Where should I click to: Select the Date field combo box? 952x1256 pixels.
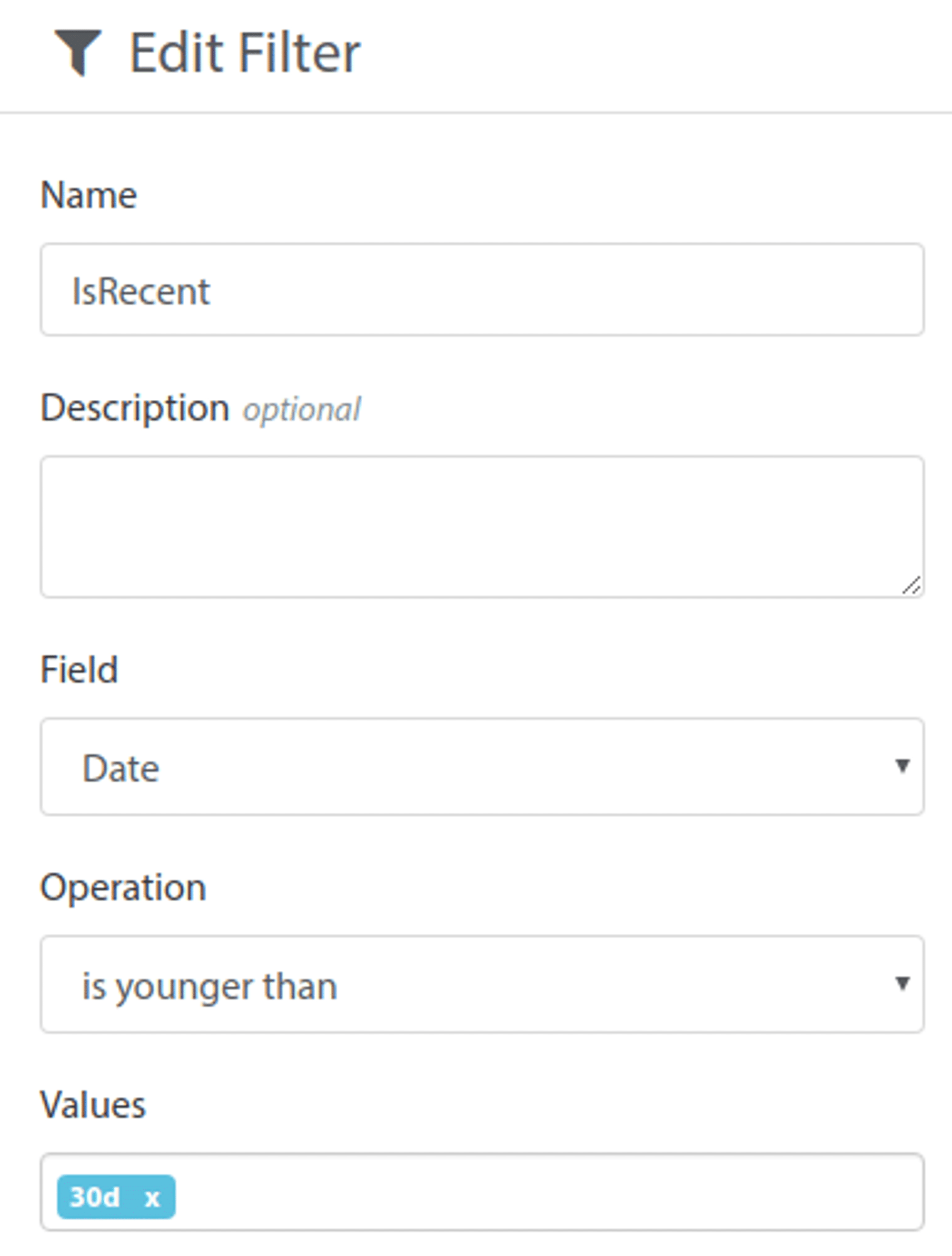482,767
